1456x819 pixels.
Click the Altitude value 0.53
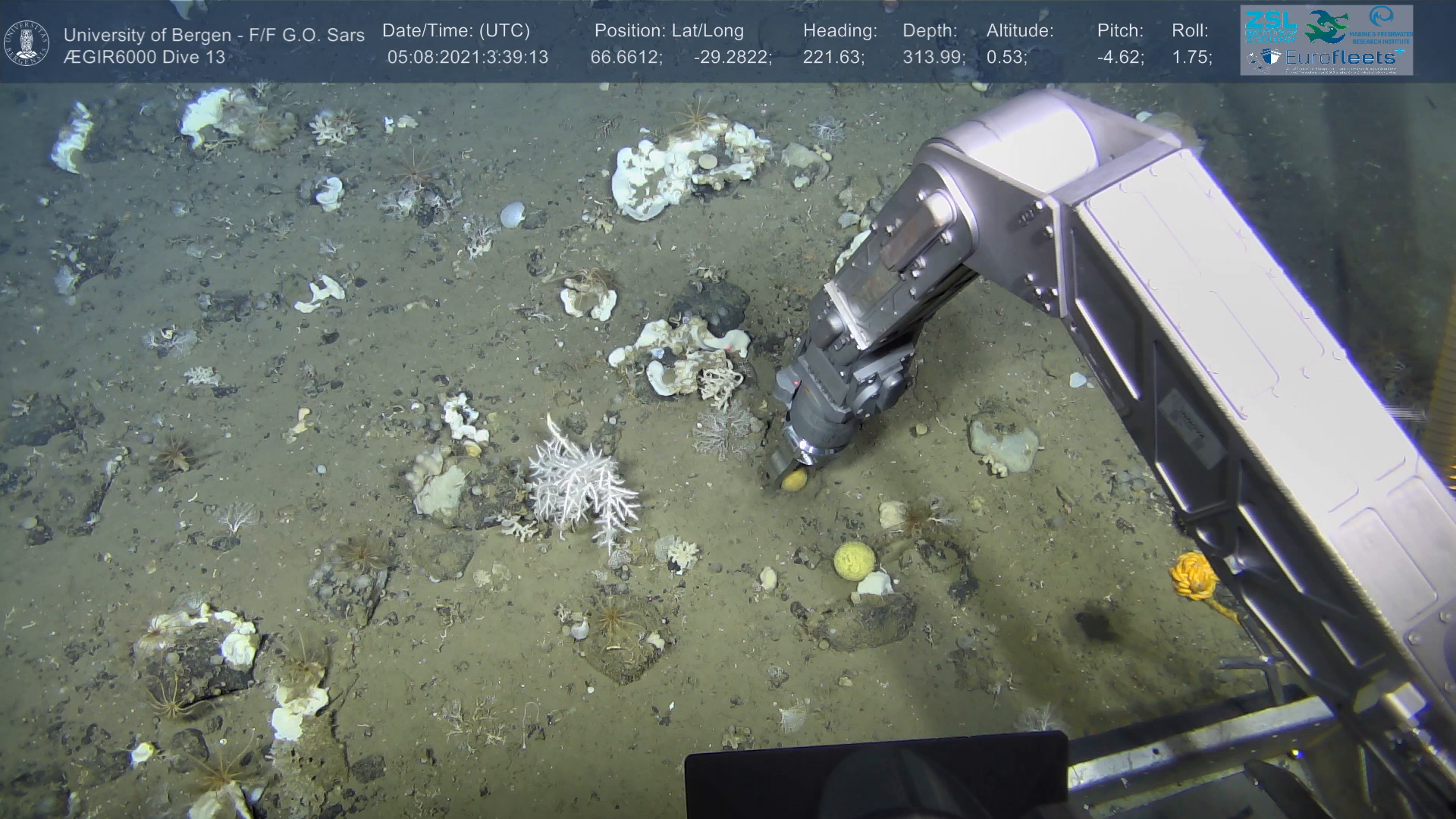coord(1006,58)
